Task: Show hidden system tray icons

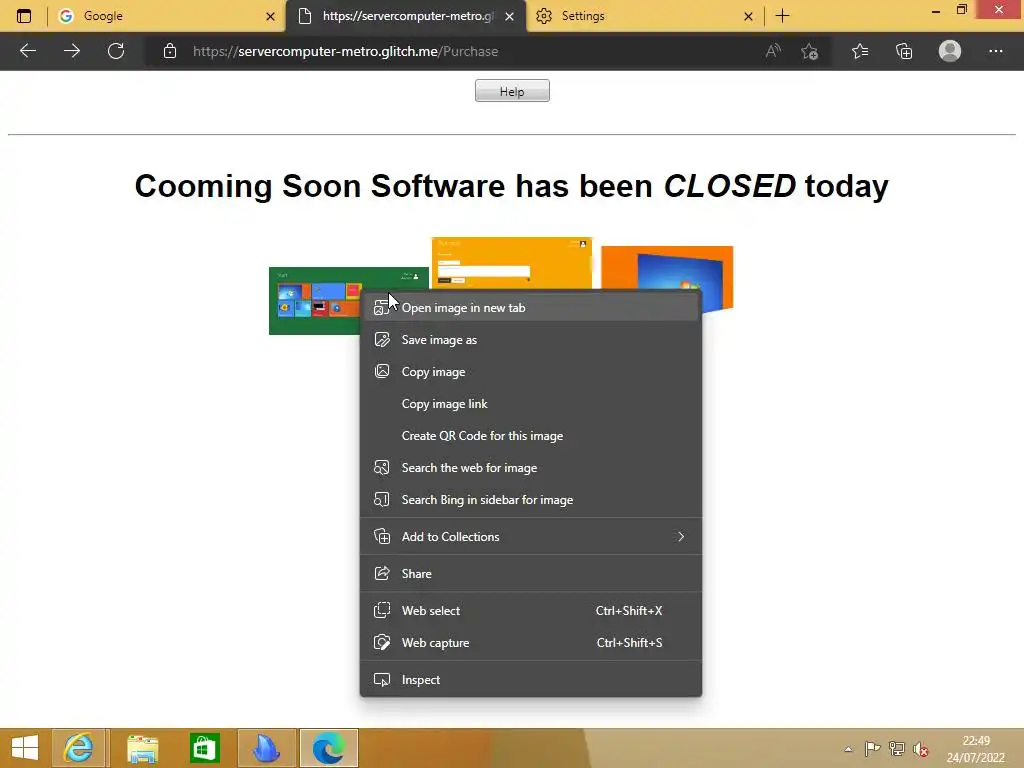Action: [848, 749]
